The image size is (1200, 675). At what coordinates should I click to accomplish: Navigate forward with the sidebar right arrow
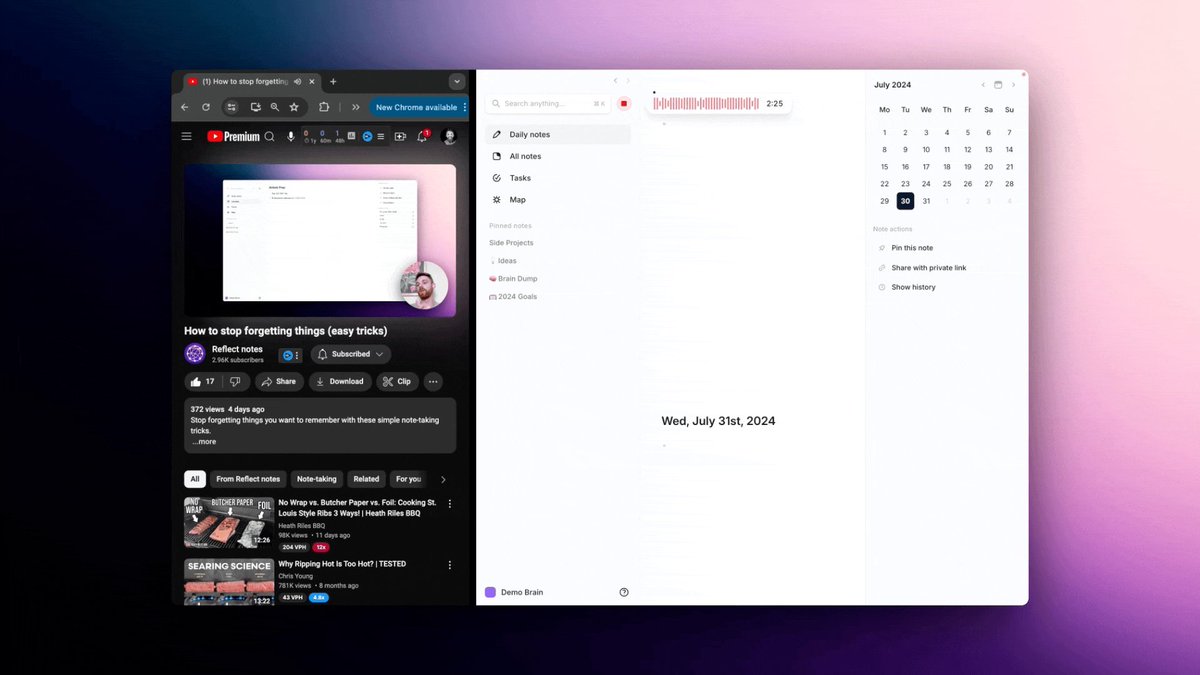(x=628, y=81)
